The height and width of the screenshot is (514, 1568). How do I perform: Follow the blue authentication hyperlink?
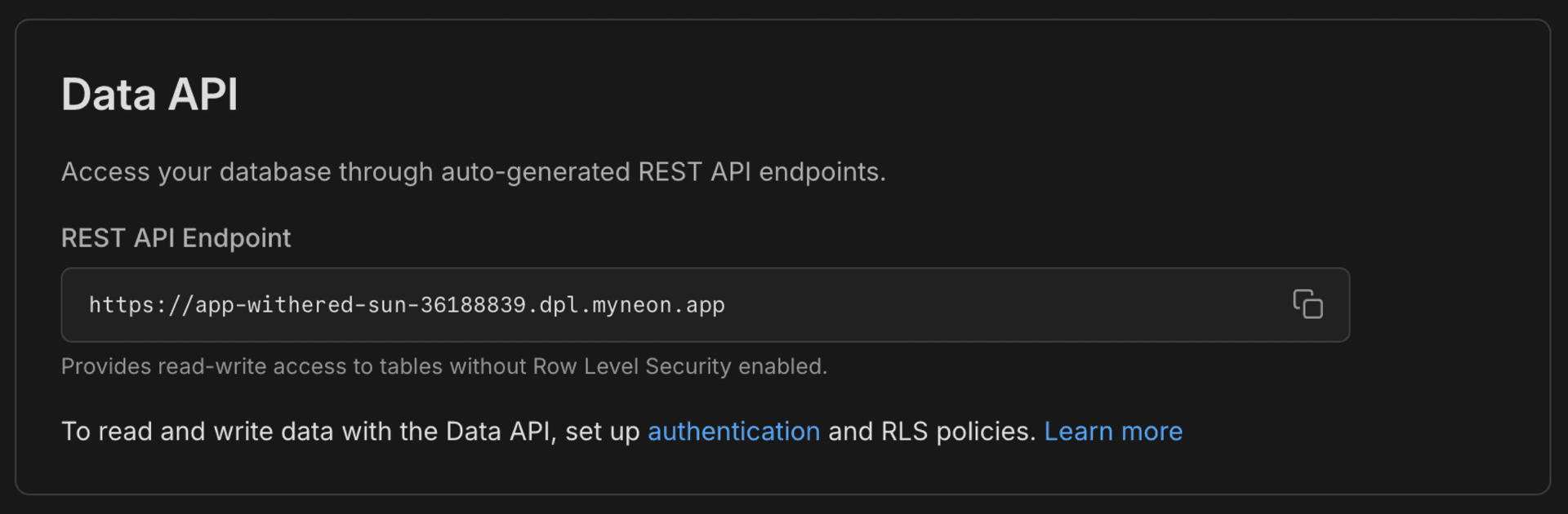(733, 431)
